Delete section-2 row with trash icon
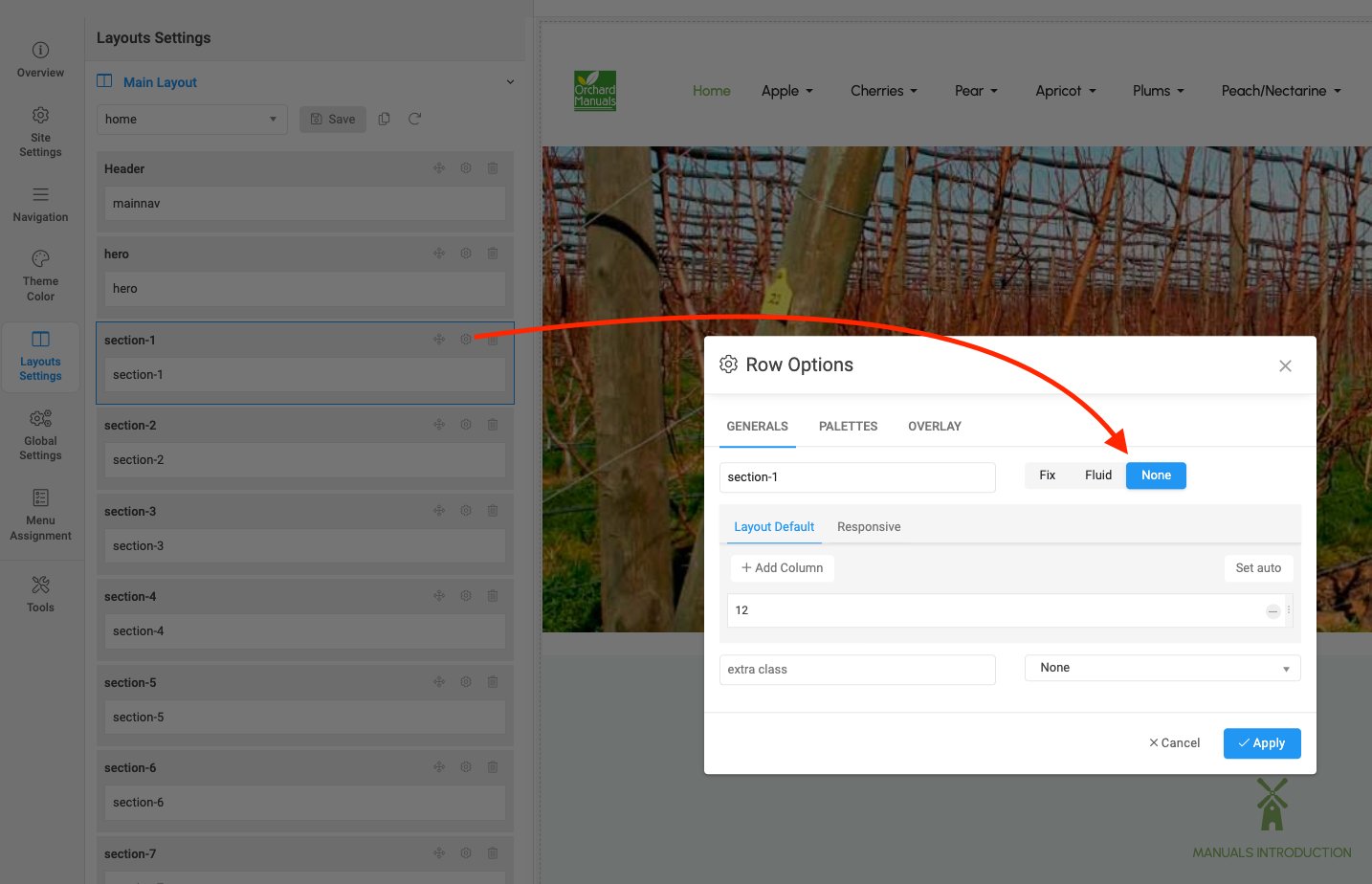This screenshot has height=884, width=1372. [x=493, y=425]
